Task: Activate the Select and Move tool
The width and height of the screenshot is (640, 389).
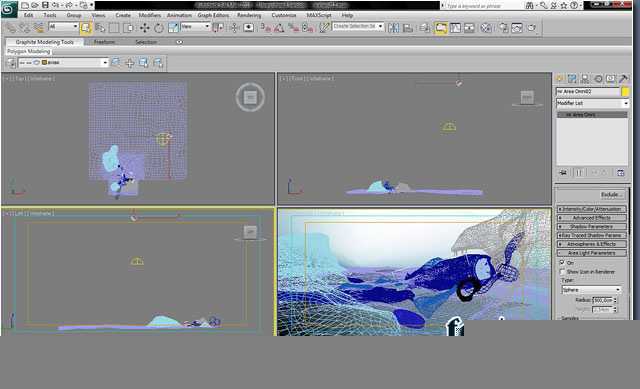Action: click(144, 28)
